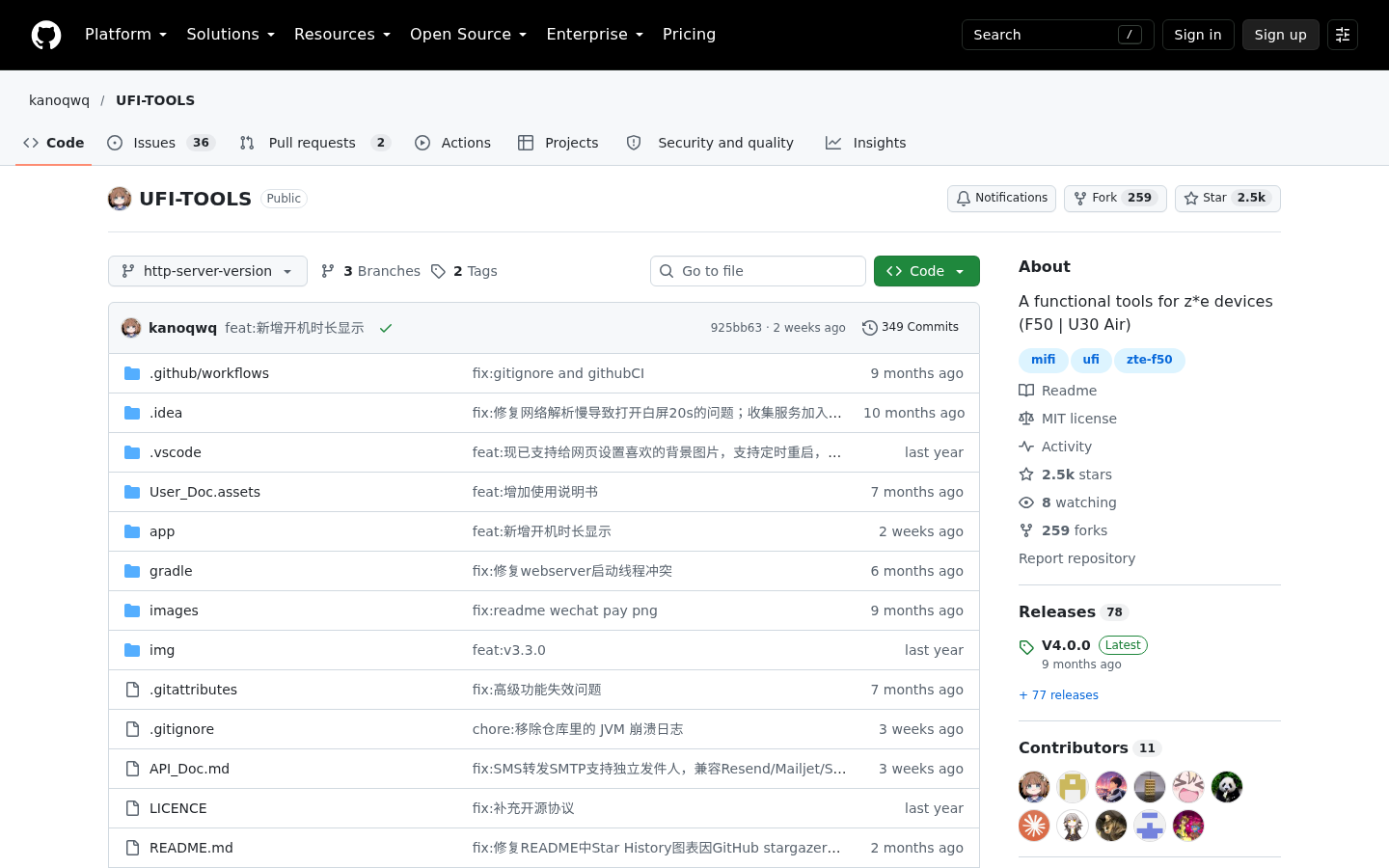Open the commits history clock icon
The height and width of the screenshot is (868, 1389).
869,328
